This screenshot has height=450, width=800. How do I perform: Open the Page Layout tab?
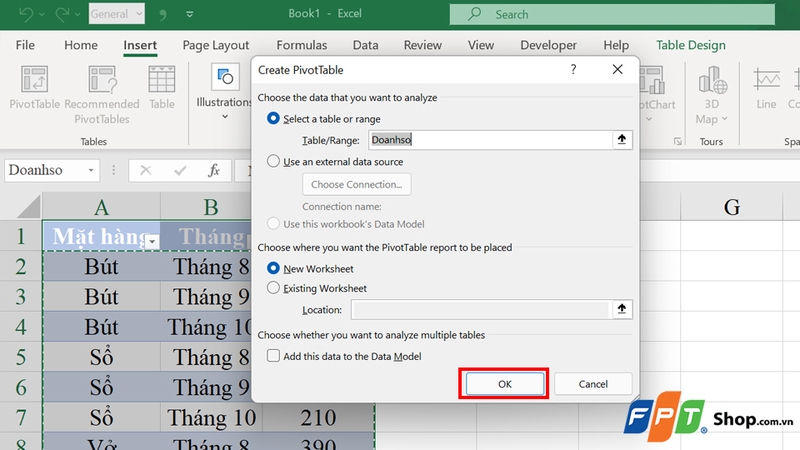pyautogui.click(x=216, y=45)
